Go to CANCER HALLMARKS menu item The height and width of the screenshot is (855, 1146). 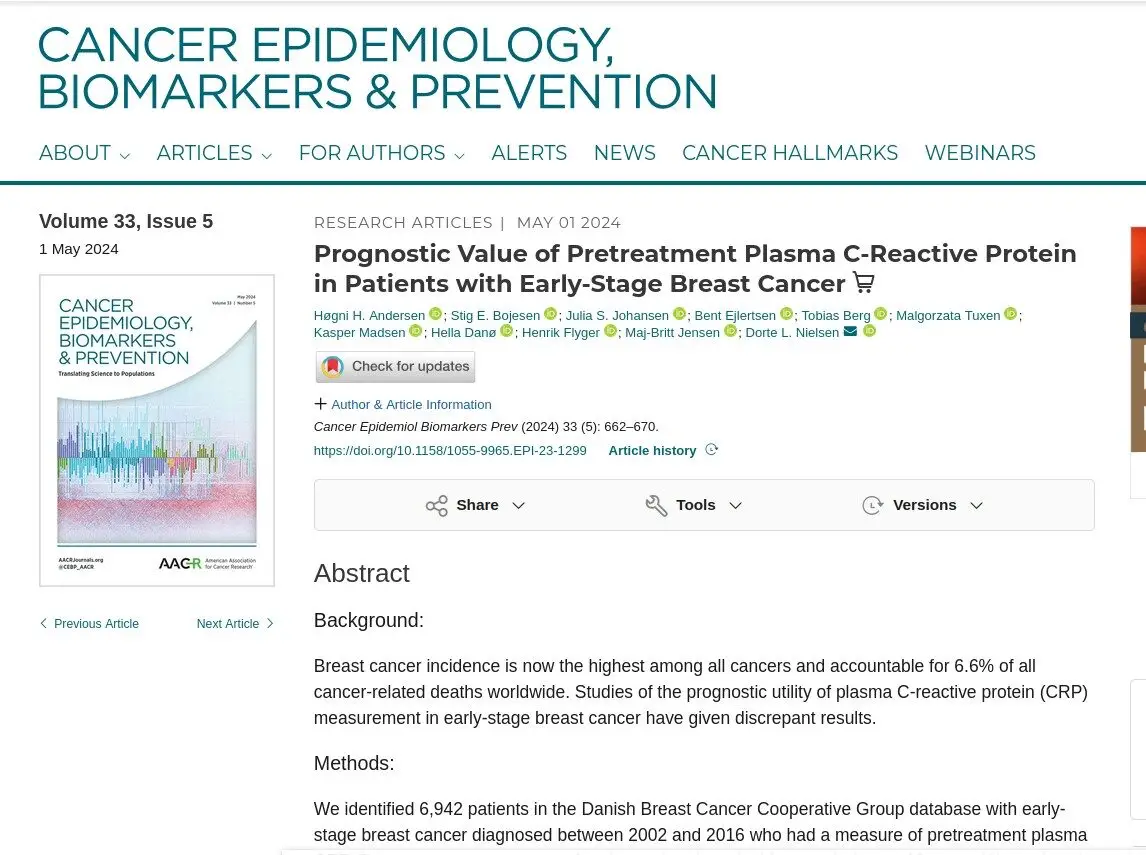coord(789,153)
